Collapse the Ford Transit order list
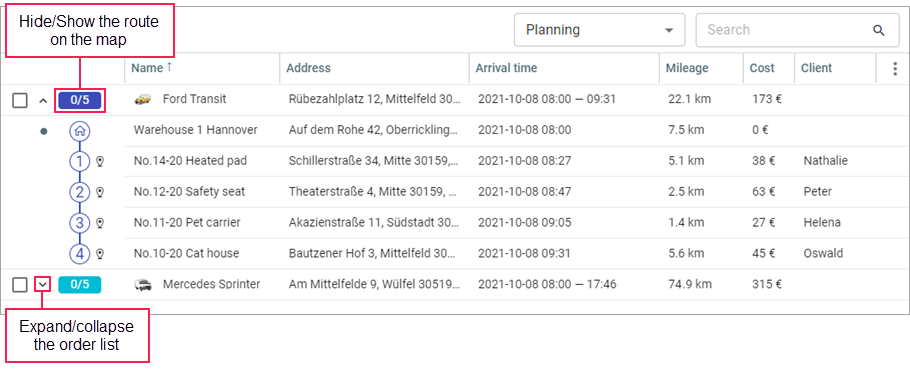Viewport: 910px width, 369px height. coord(42,100)
